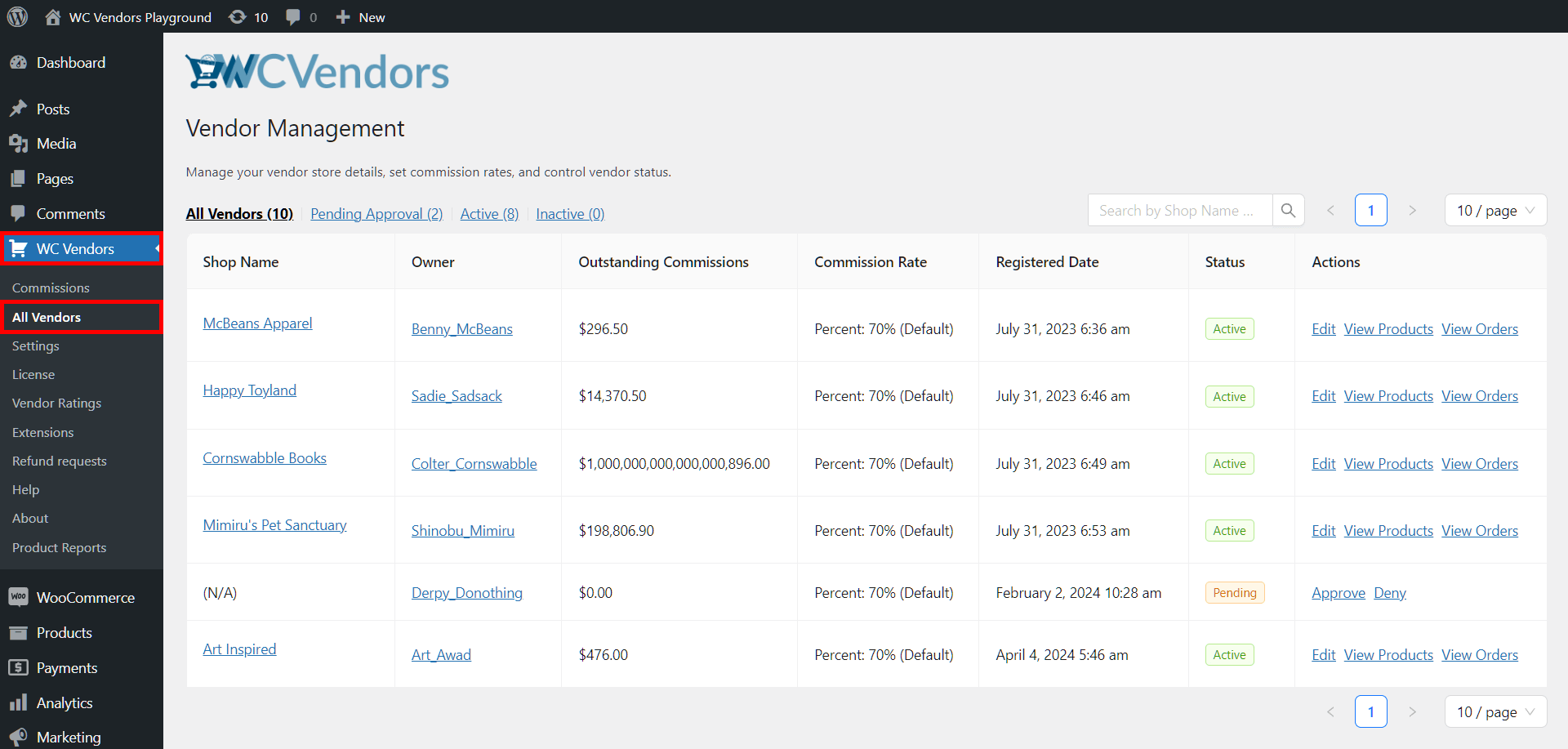Viewport: 1568px width, 749px height.
Task: Go to WooCommerce menu in sidebar
Action: click(85, 598)
